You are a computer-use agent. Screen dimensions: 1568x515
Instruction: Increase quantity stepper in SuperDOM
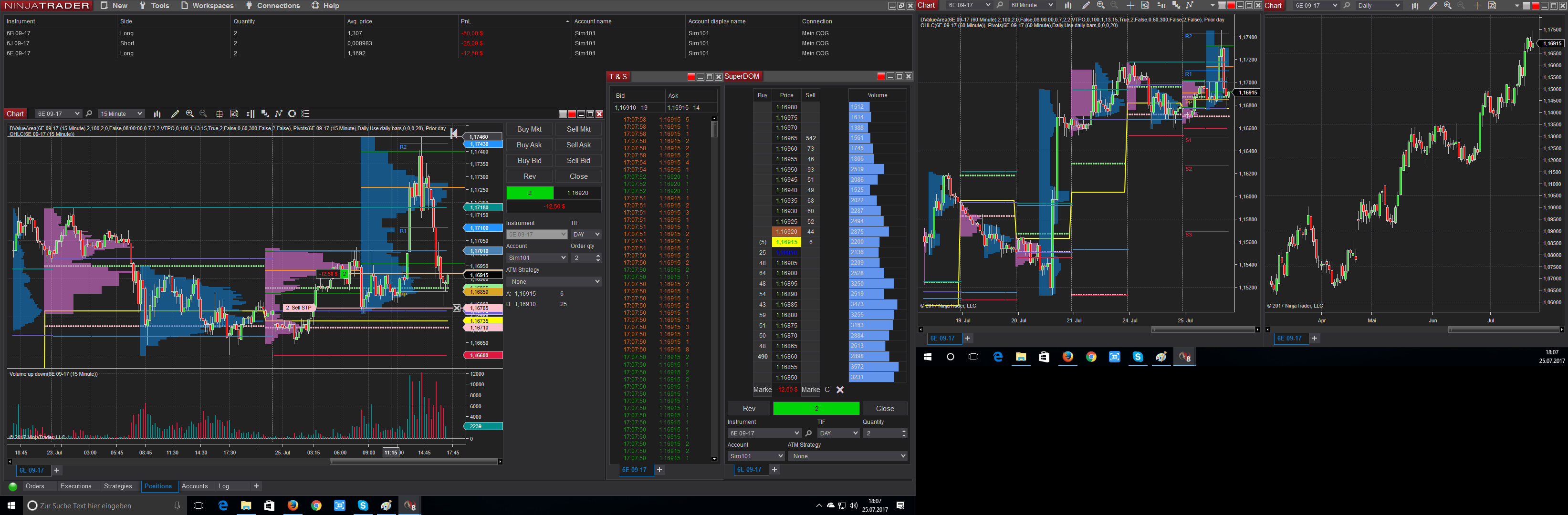click(x=903, y=431)
